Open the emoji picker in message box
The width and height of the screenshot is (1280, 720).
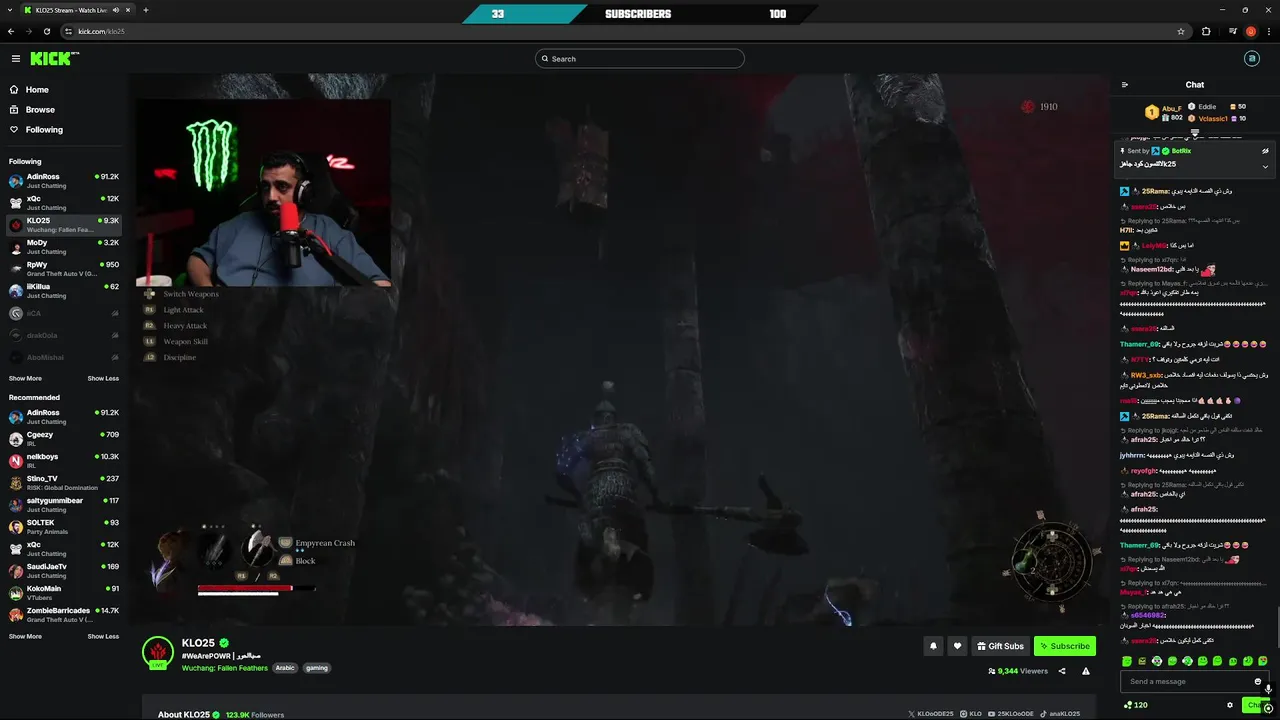[1258, 682]
